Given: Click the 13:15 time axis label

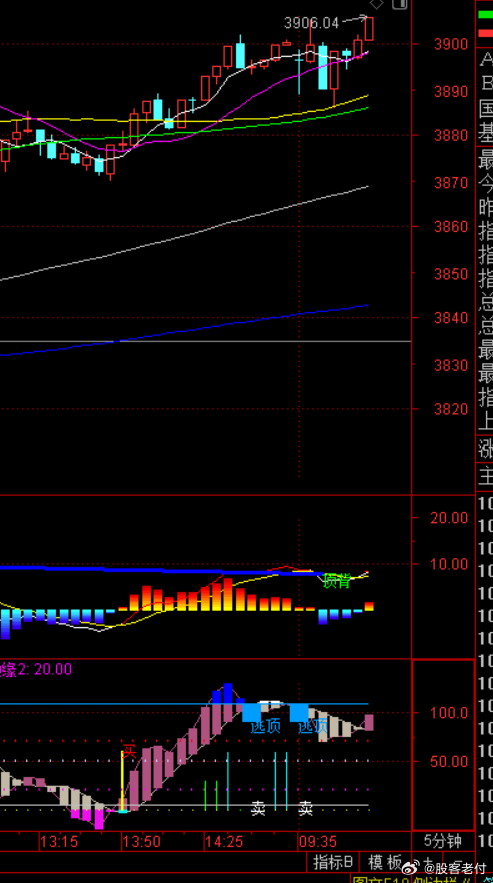Looking at the screenshot, I should (59, 841).
